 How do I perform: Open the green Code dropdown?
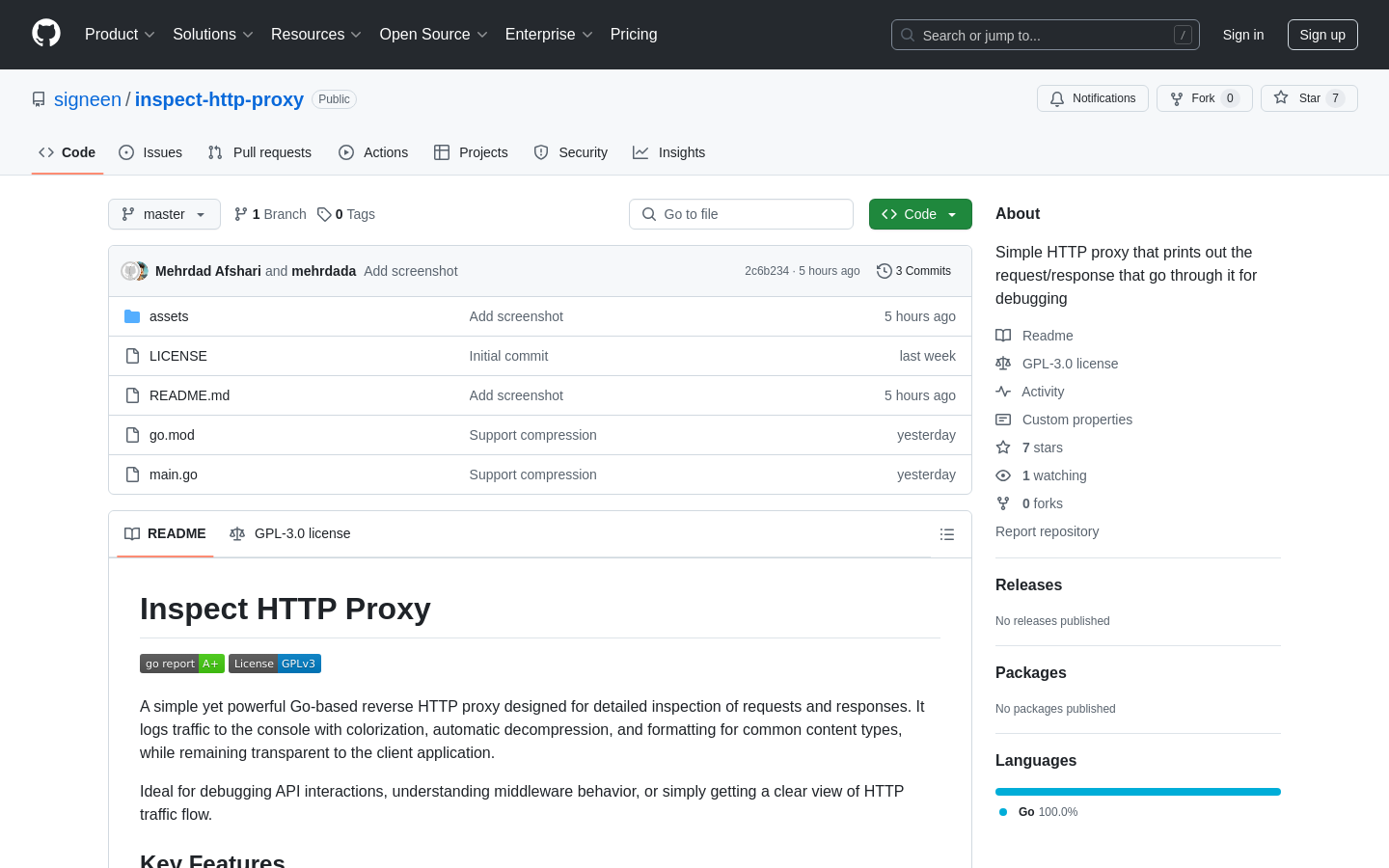(x=920, y=214)
